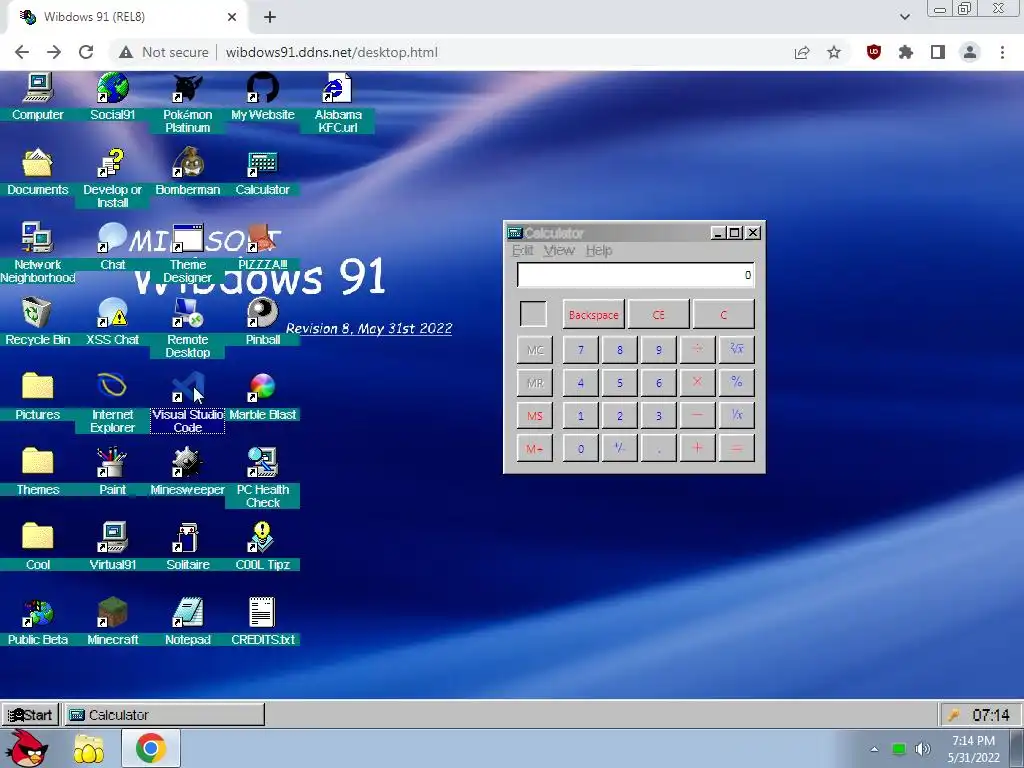Open the Calculator Help menu
Image resolution: width=1024 pixels, height=768 pixels.
pyautogui.click(x=599, y=251)
